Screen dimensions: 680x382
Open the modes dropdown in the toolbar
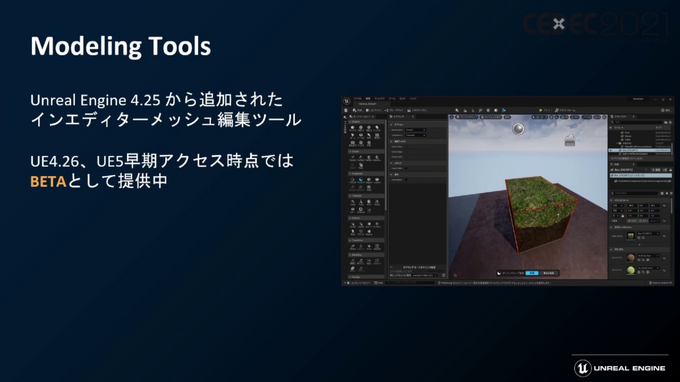tap(357, 110)
